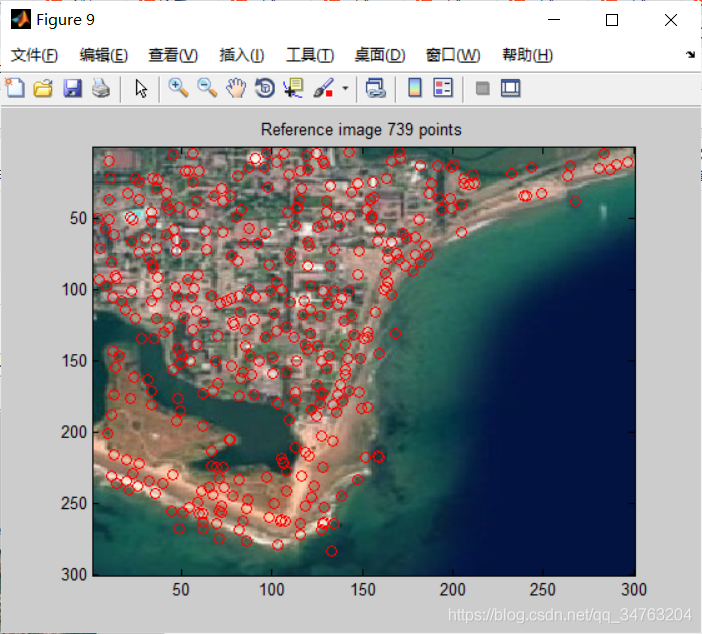Insert Colorbar from toolbar
Screen dimensions: 702x634
(415, 88)
